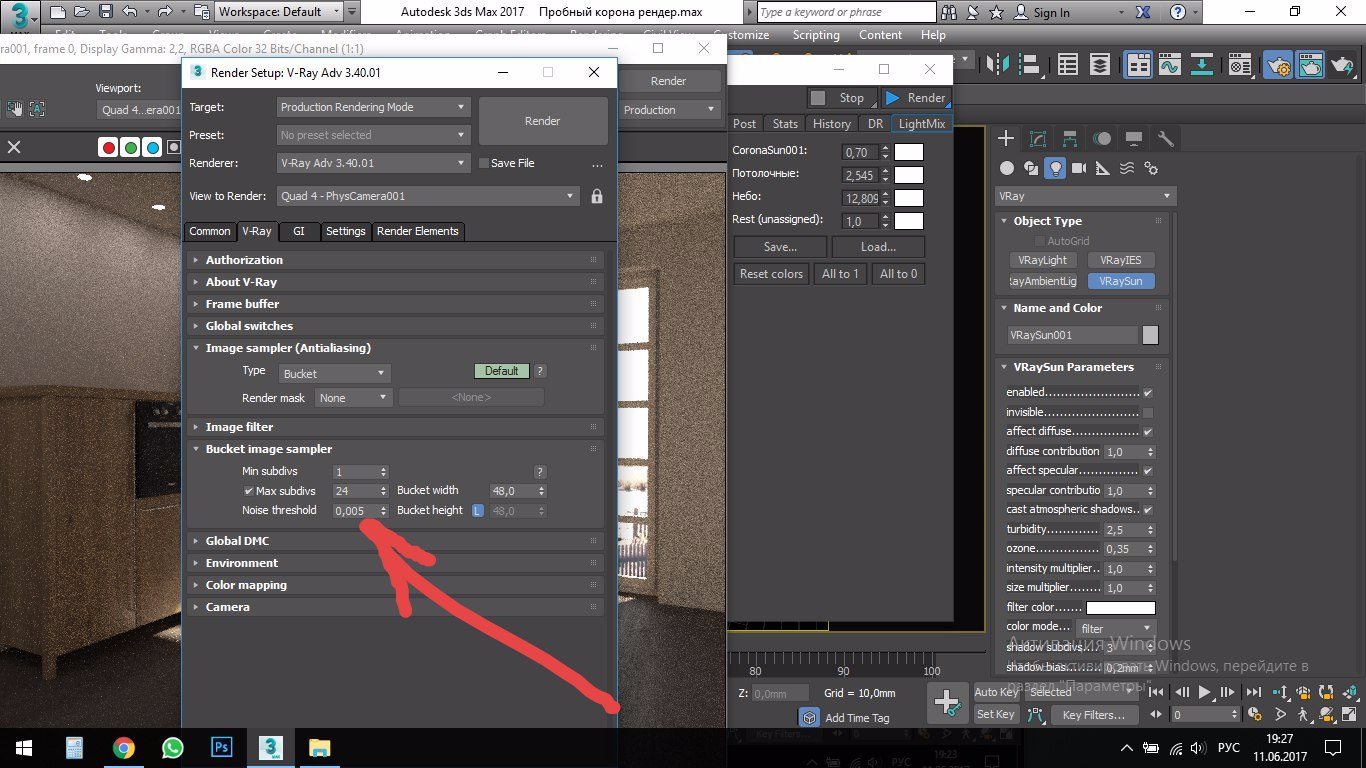Open the Renderer V-Ray Adv dropdown

coord(373,163)
